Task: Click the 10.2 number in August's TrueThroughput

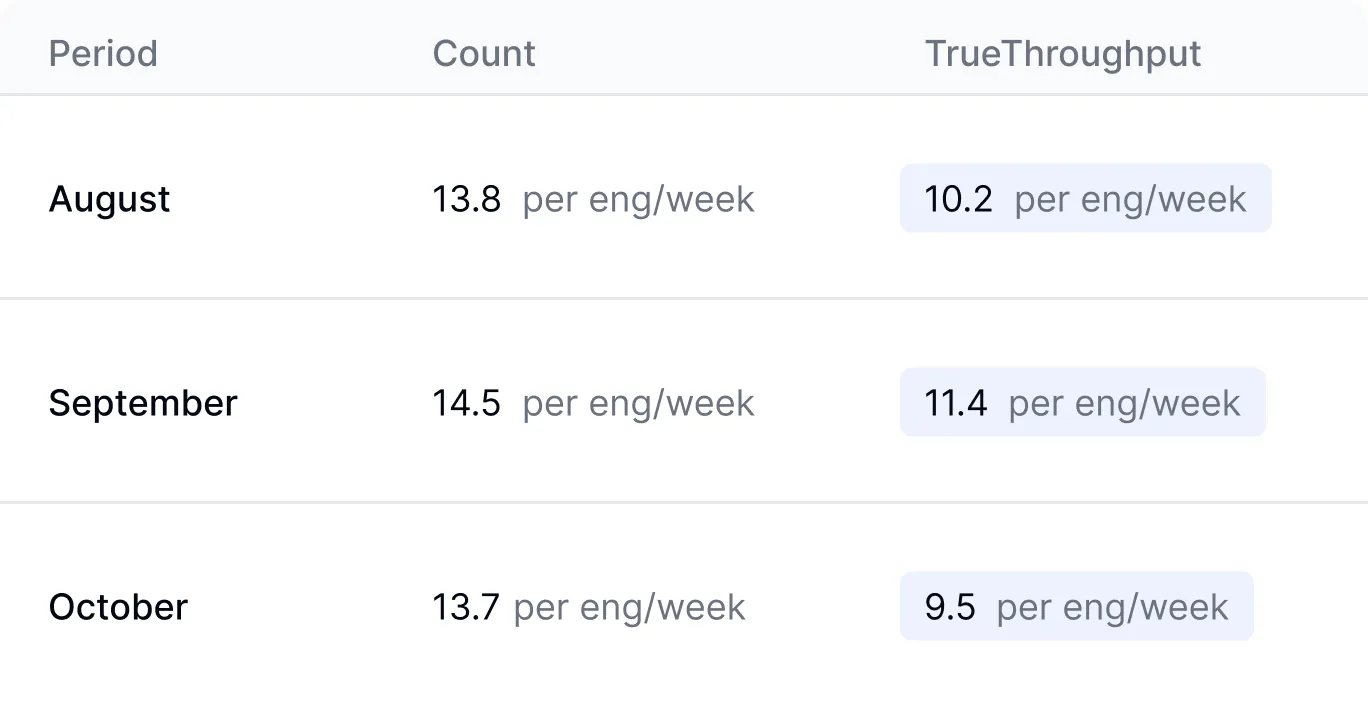Action: (958, 199)
